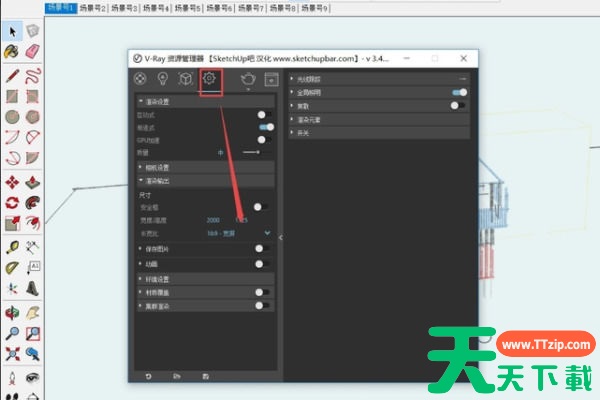Image resolution: width=600 pixels, height=400 pixels.
Task: Open the 16:9 aspect ratio dropdown
Action: 239,233
